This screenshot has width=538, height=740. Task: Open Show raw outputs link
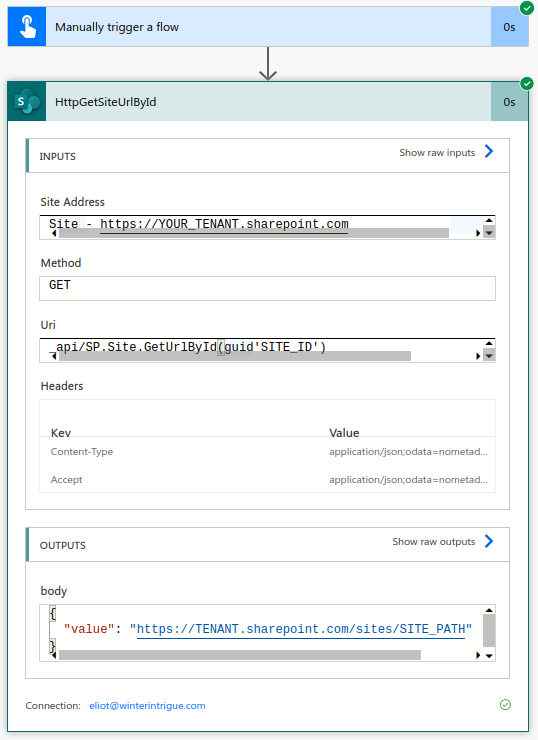(433, 541)
